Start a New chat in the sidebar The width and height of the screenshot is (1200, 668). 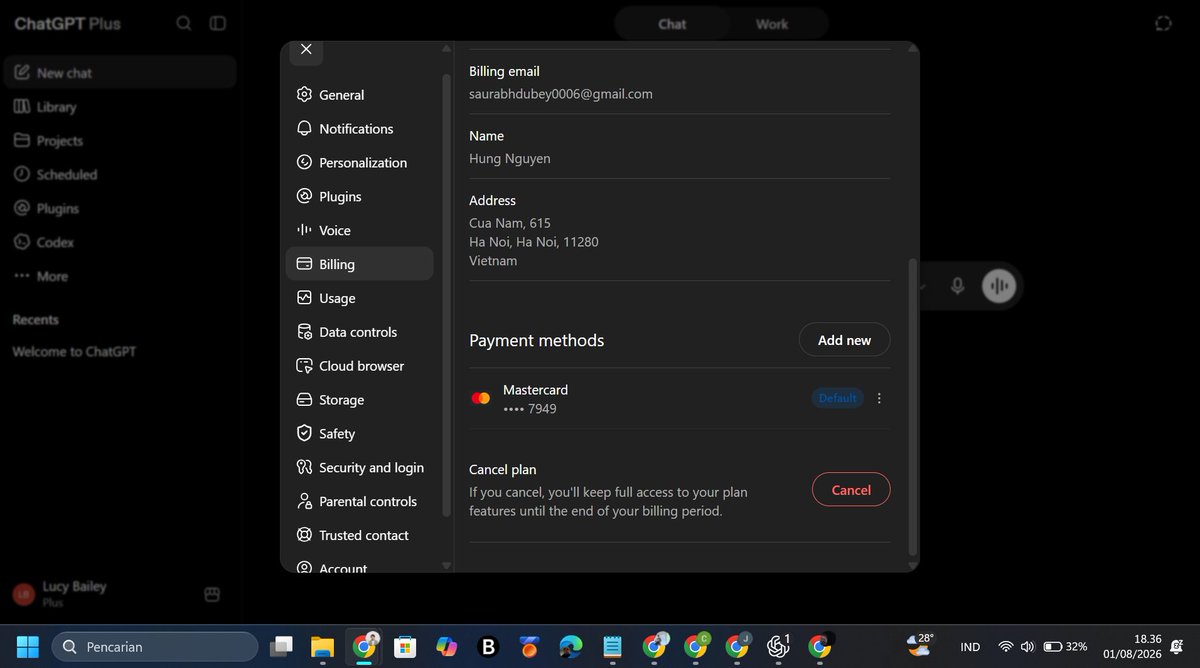coord(120,73)
